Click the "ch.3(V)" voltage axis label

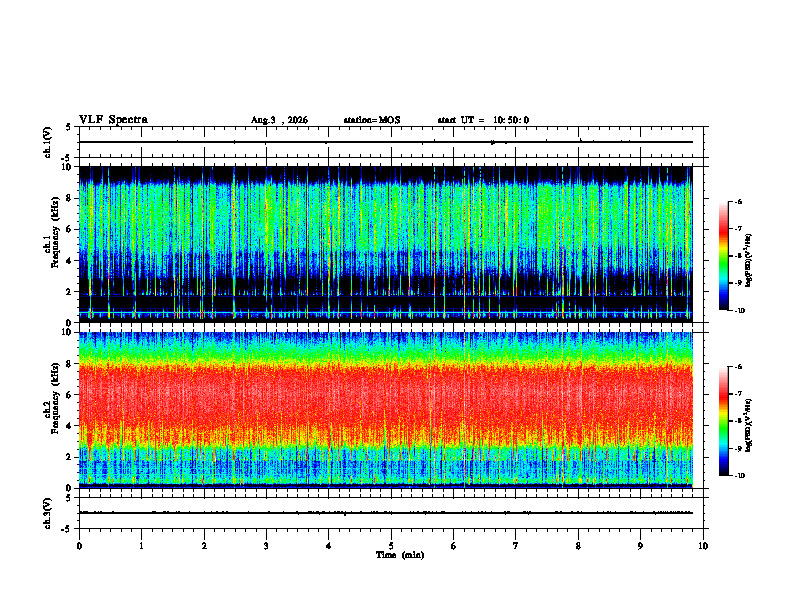pos(48,513)
